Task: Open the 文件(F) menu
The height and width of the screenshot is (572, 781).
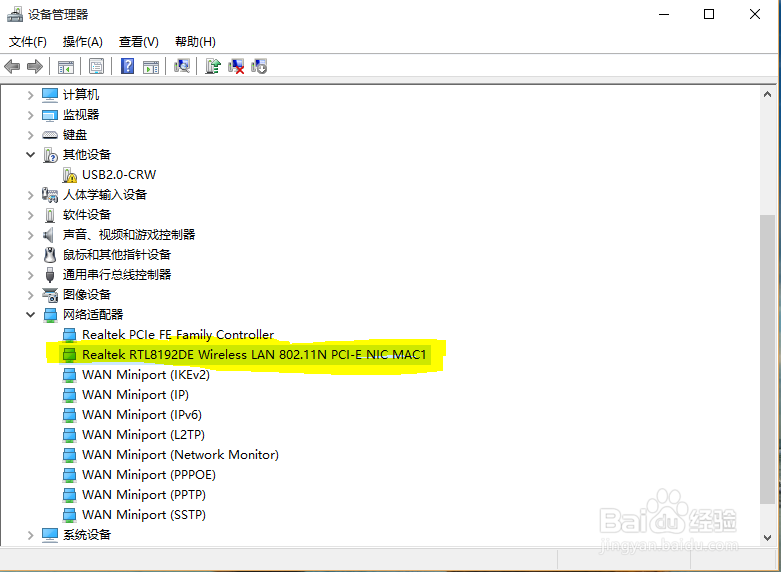Action: point(28,42)
